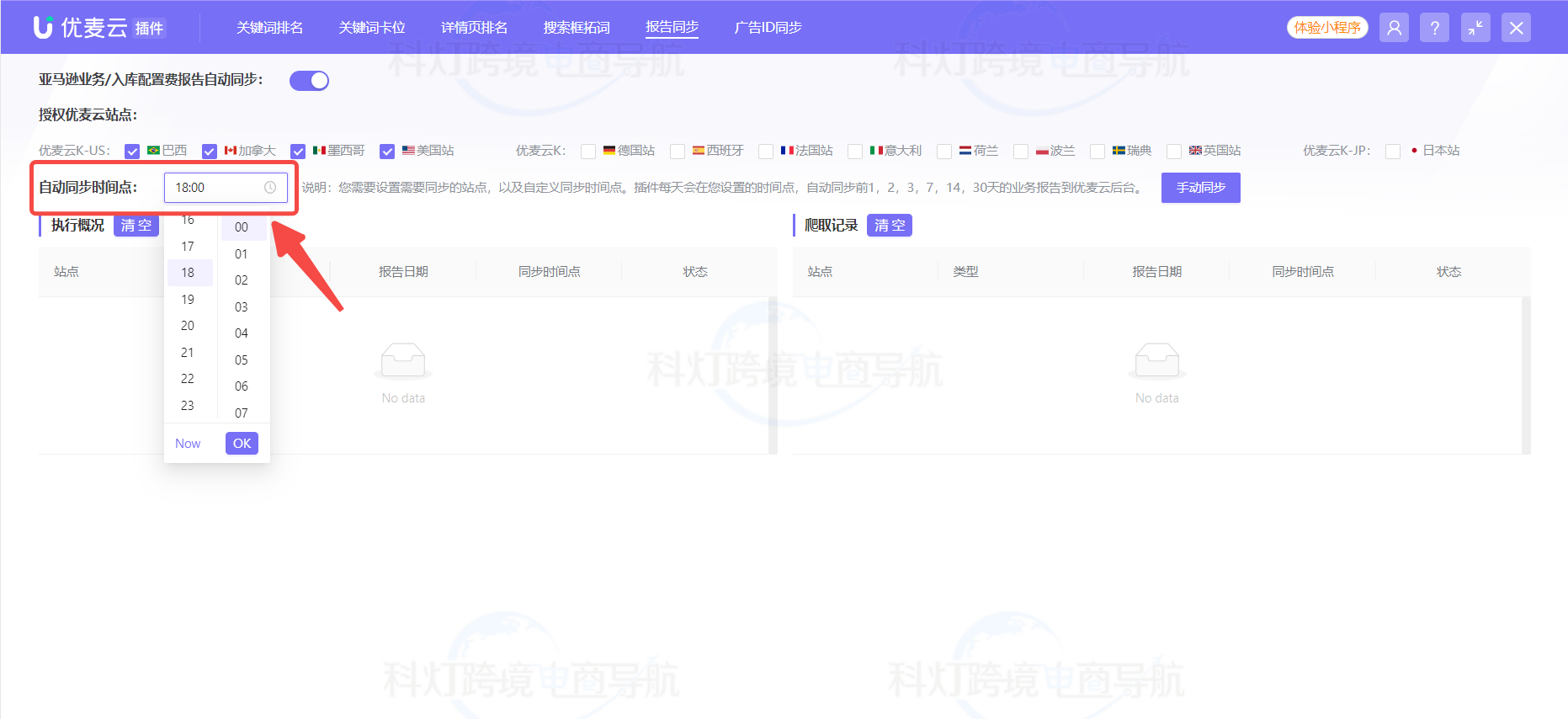
Task: Click 状态 column header in 执行概况
Action: [x=695, y=272]
